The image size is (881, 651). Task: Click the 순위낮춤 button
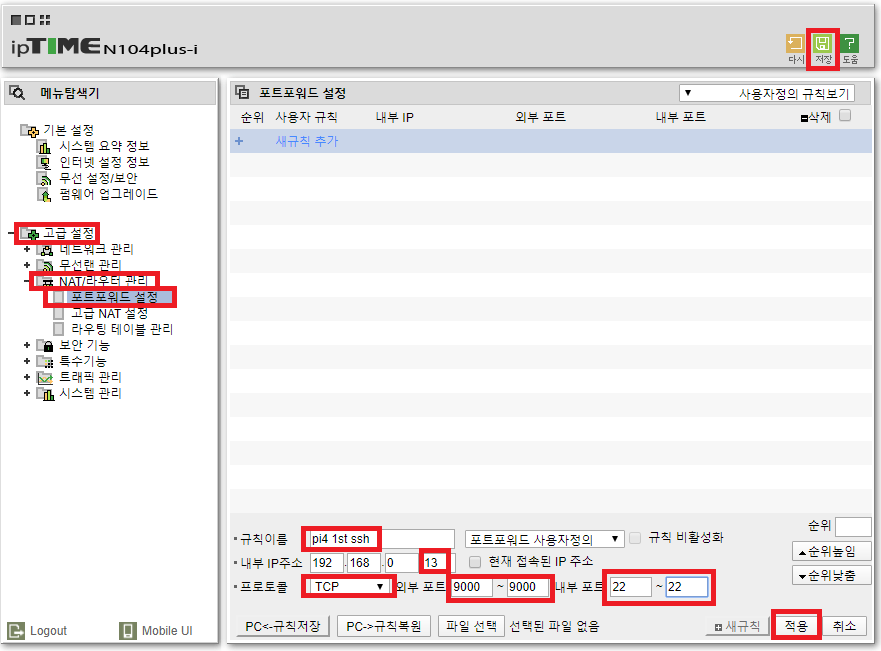[x=832, y=575]
